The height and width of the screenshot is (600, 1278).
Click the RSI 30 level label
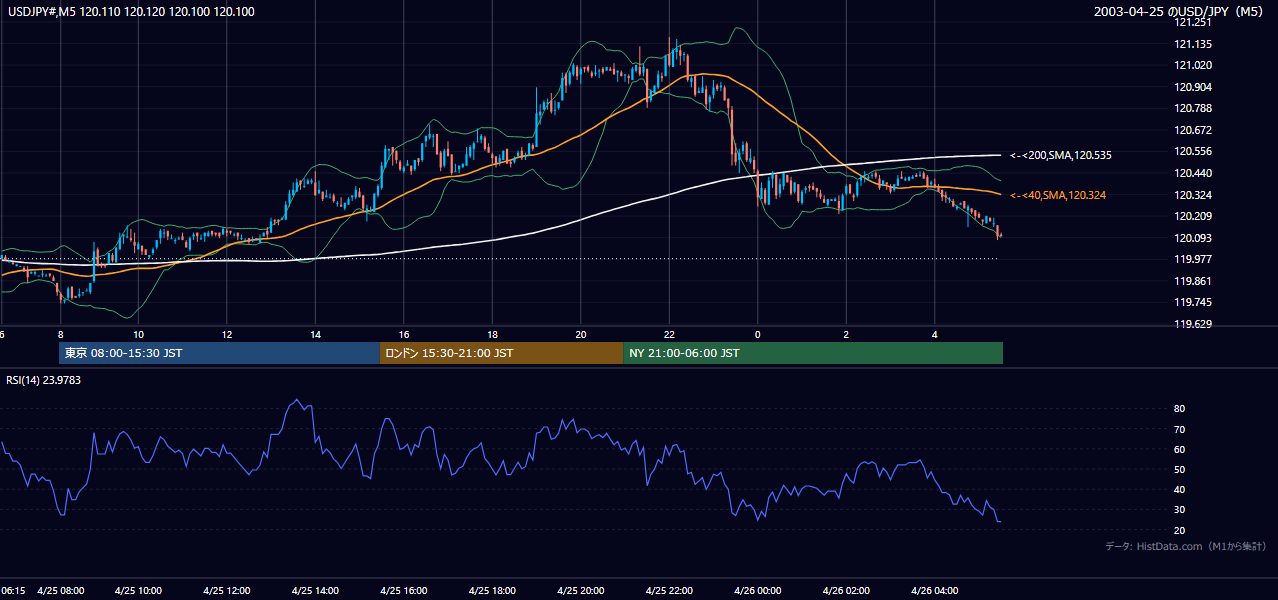pos(1180,510)
